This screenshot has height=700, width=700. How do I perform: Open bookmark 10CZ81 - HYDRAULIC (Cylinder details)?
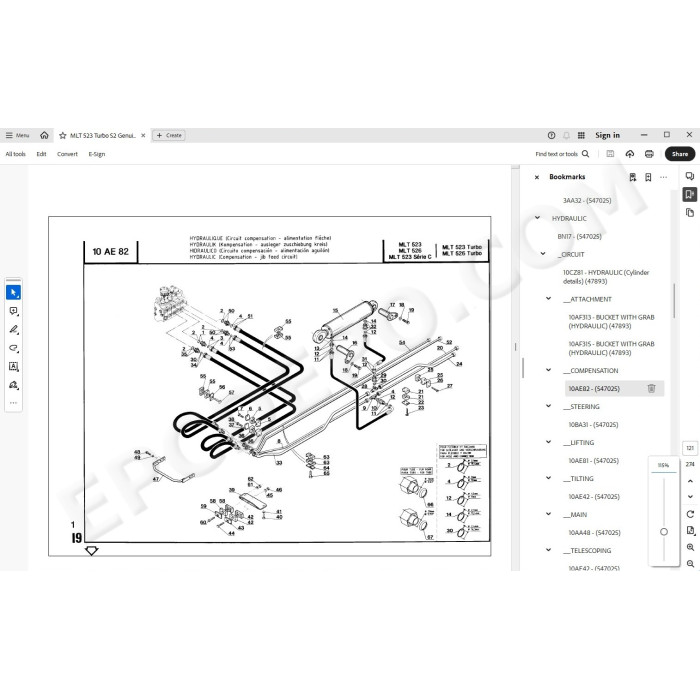click(x=606, y=277)
